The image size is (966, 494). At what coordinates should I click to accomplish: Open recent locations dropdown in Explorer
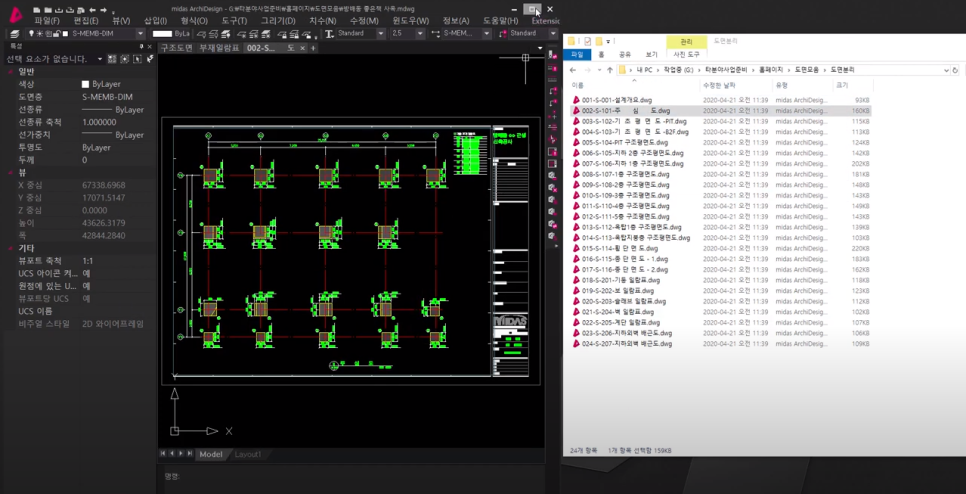(x=600, y=70)
